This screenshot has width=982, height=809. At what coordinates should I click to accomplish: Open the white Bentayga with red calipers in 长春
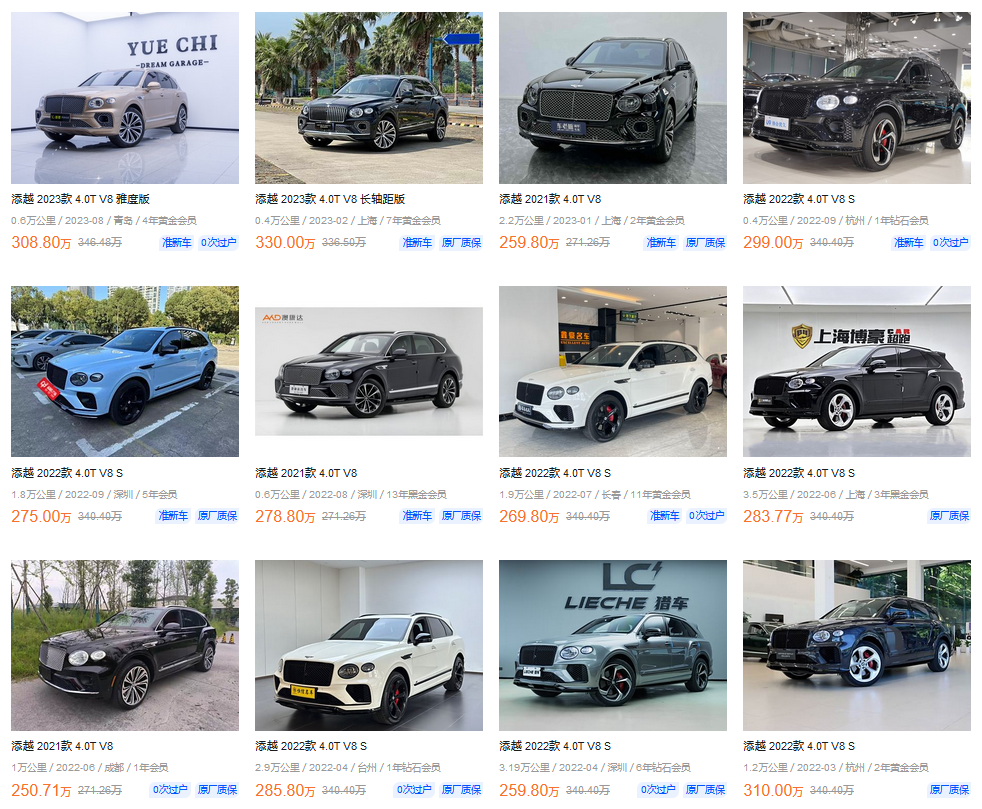point(612,371)
